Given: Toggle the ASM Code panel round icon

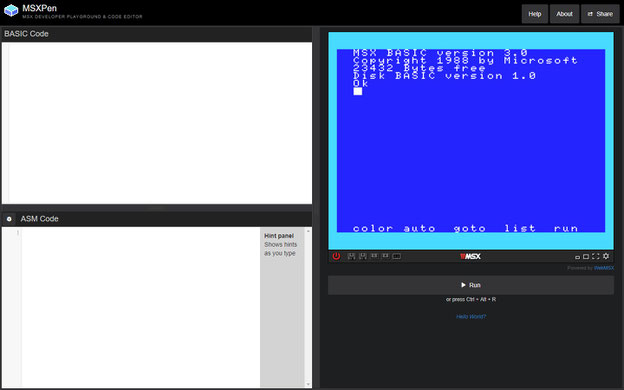Looking at the screenshot, I should [9, 219].
